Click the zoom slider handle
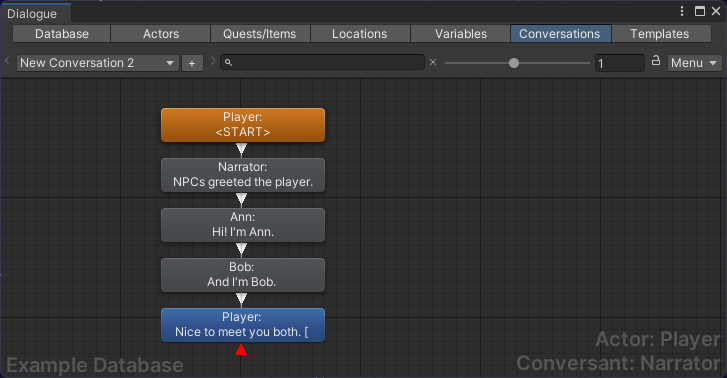This screenshot has width=727, height=378. click(x=514, y=63)
